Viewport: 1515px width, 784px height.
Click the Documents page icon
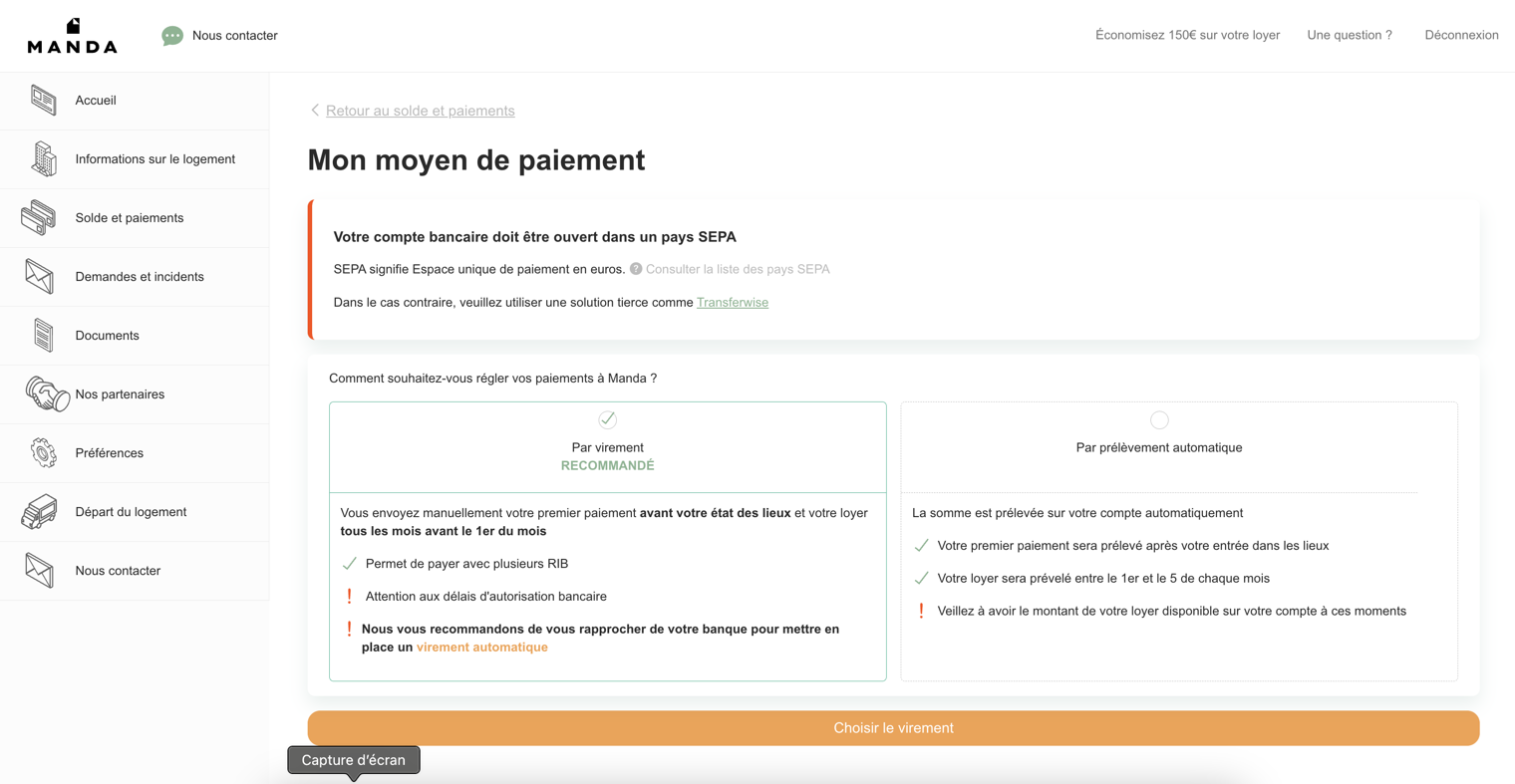43,336
